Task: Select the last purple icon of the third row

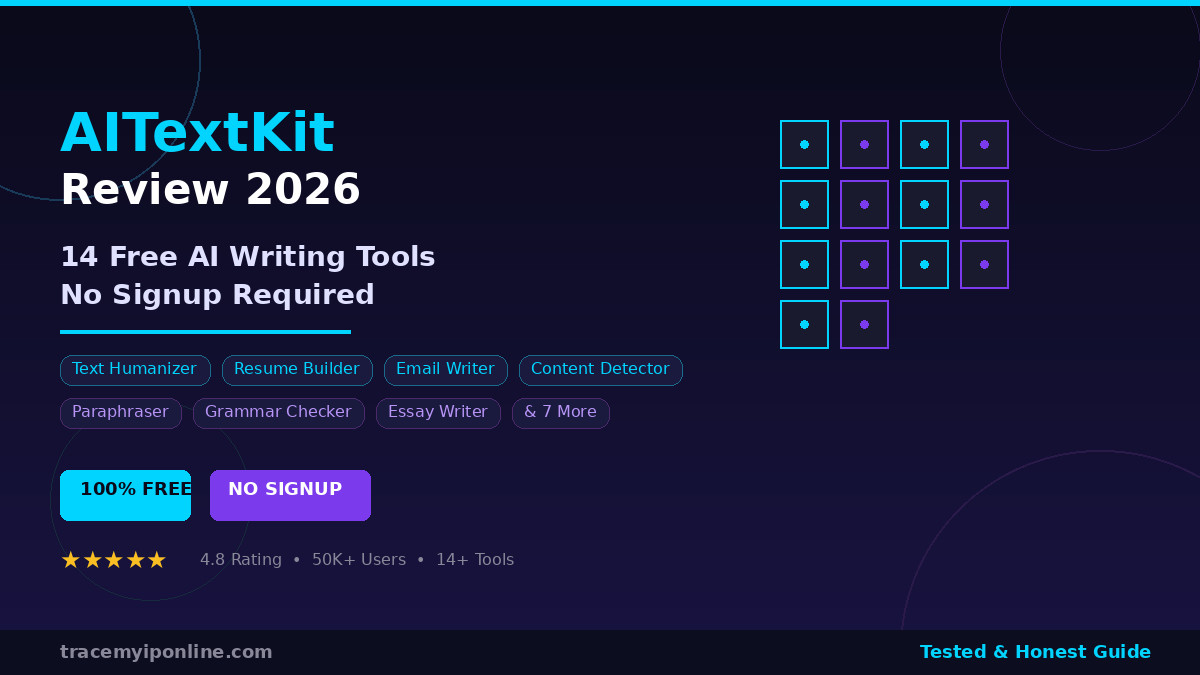Action: coord(984,264)
